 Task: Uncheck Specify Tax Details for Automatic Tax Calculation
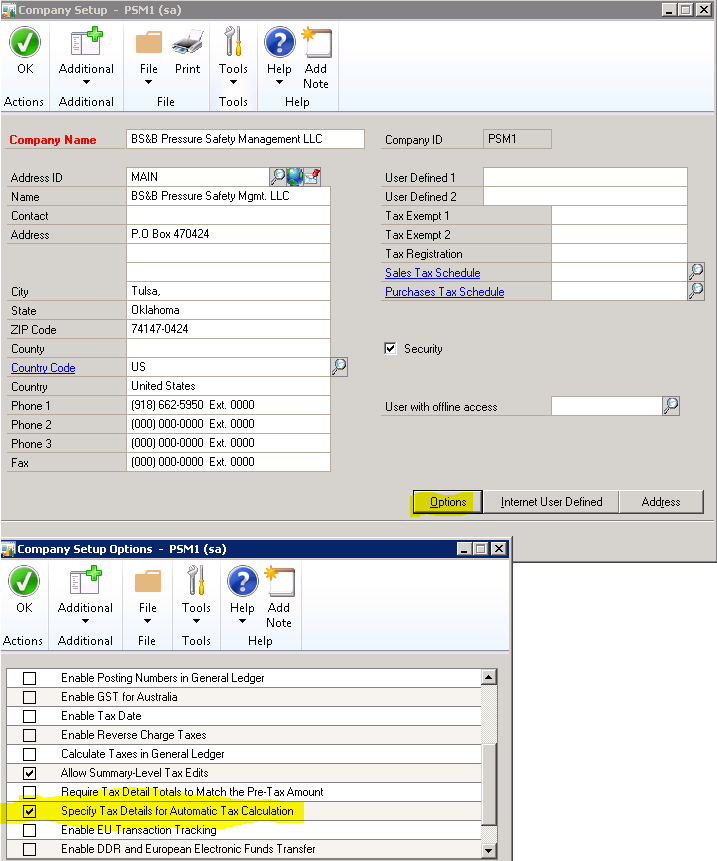[x=30, y=811]
